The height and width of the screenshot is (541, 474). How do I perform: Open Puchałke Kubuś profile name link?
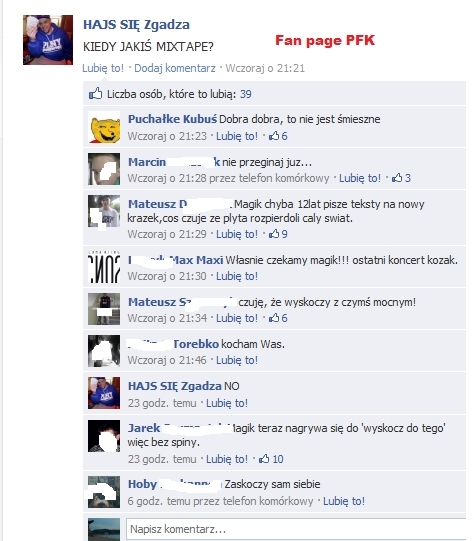[x=172, y=119]
